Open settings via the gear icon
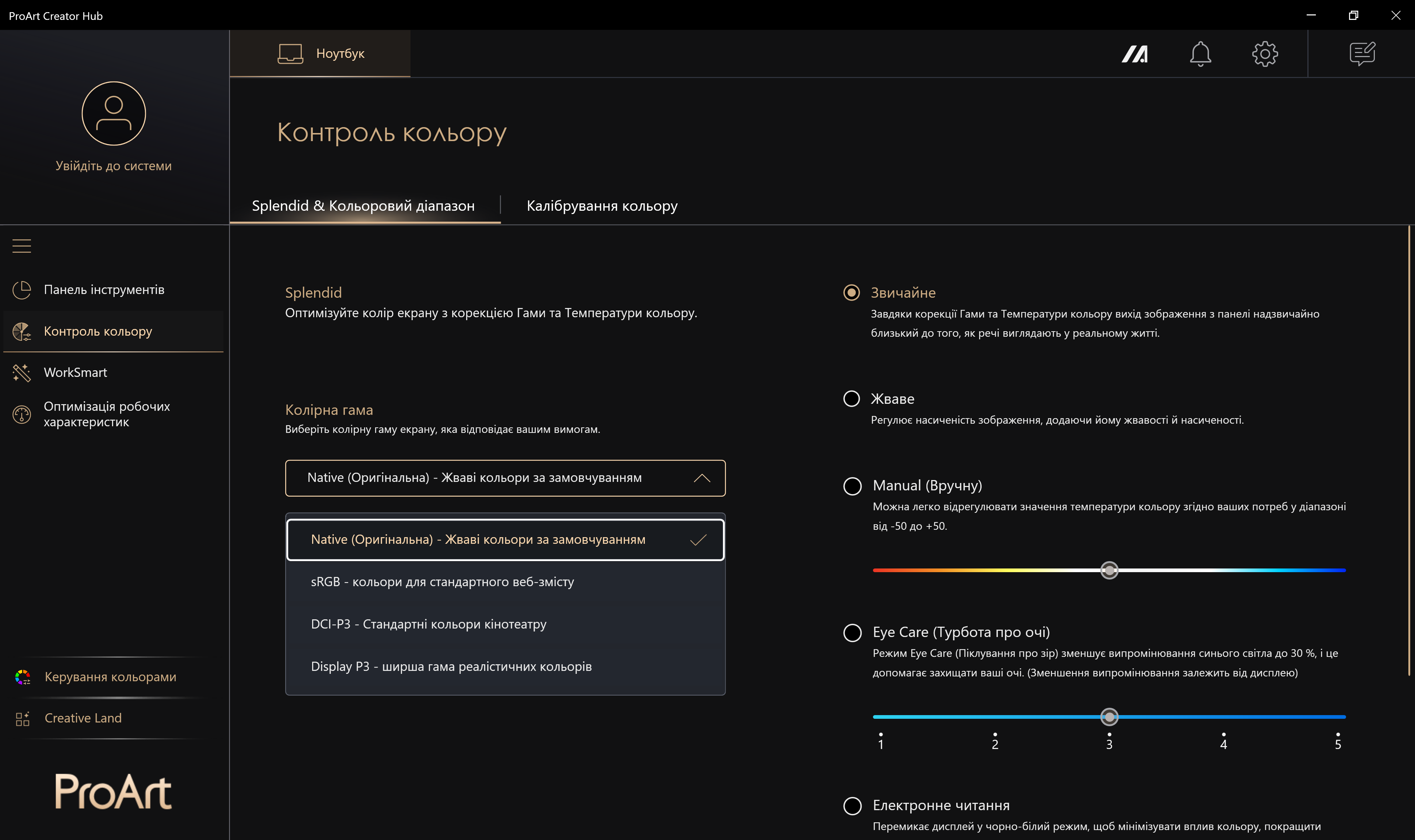The width and height of the screenshot is (1415, 840). click(1264, 54)
